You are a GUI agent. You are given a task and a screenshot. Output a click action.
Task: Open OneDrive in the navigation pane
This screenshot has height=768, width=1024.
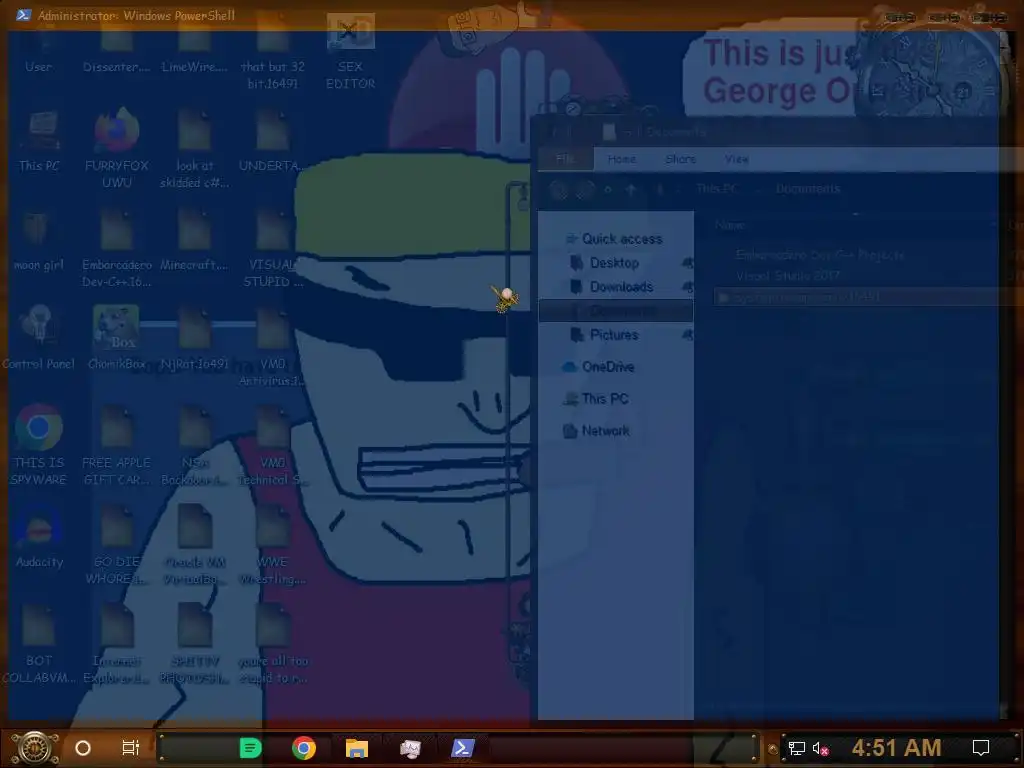(598, 367)
